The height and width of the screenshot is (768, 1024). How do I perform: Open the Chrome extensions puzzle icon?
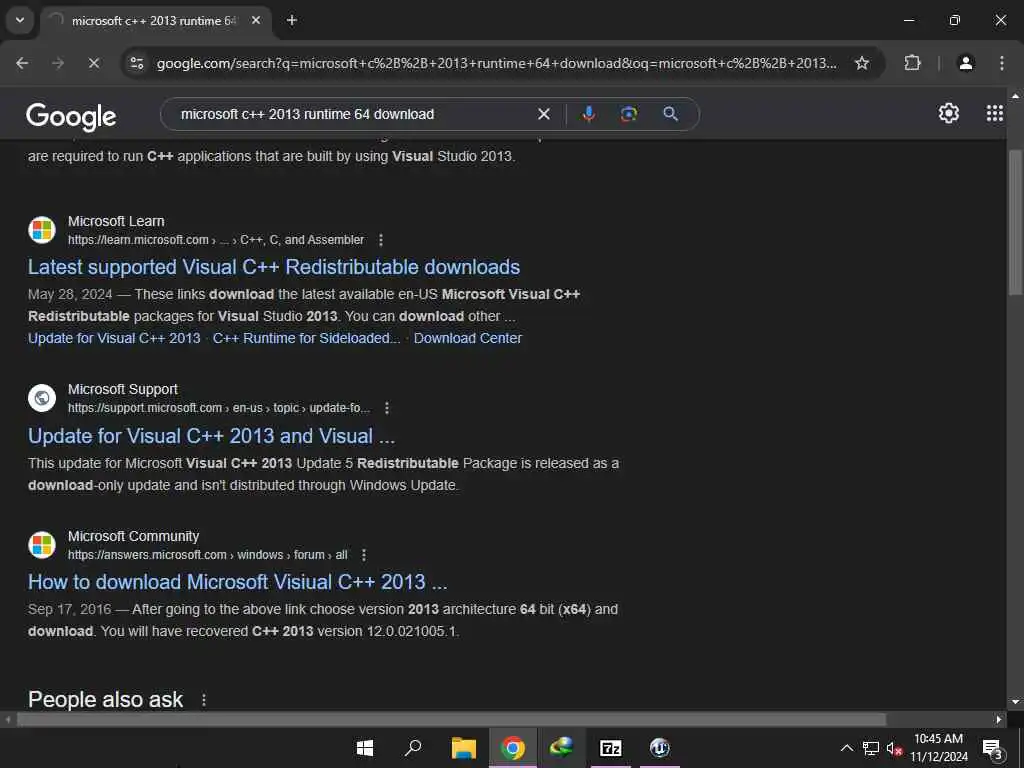[x=912, y=63]
